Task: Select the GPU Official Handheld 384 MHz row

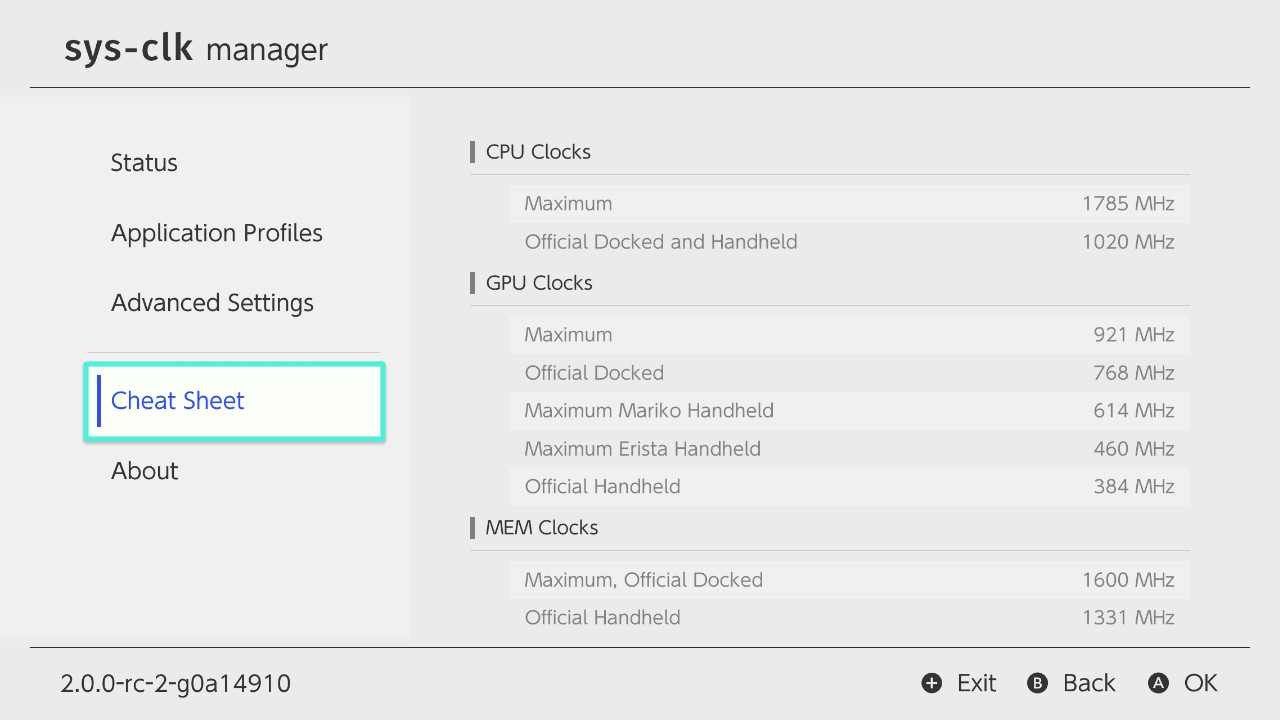Action: 849,487
